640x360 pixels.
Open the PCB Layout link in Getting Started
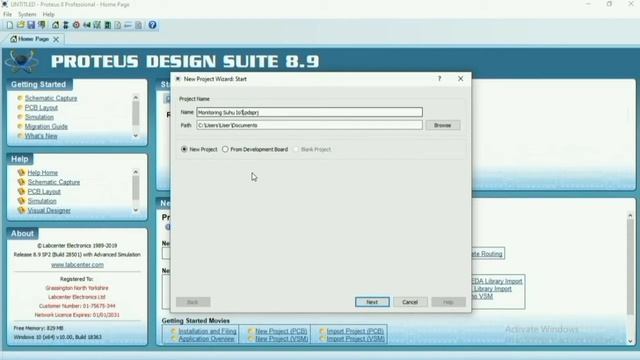(41, 108)
